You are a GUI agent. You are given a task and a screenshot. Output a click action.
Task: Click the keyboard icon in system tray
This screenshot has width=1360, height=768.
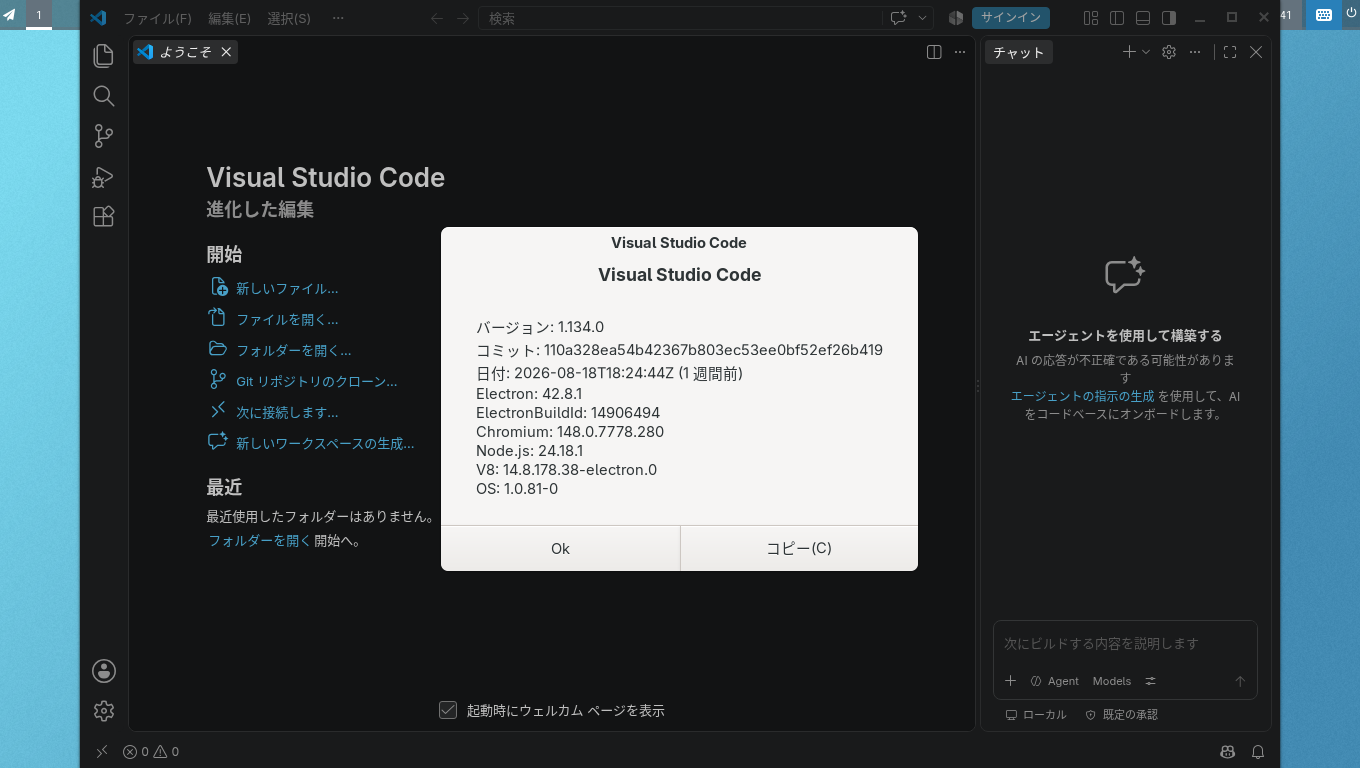tap(1323, 14)
